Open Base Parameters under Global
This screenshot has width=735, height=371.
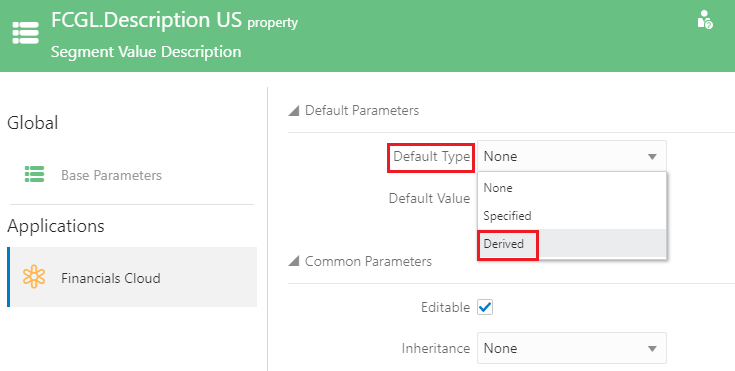pyautogui.click(x=112, y=175)
